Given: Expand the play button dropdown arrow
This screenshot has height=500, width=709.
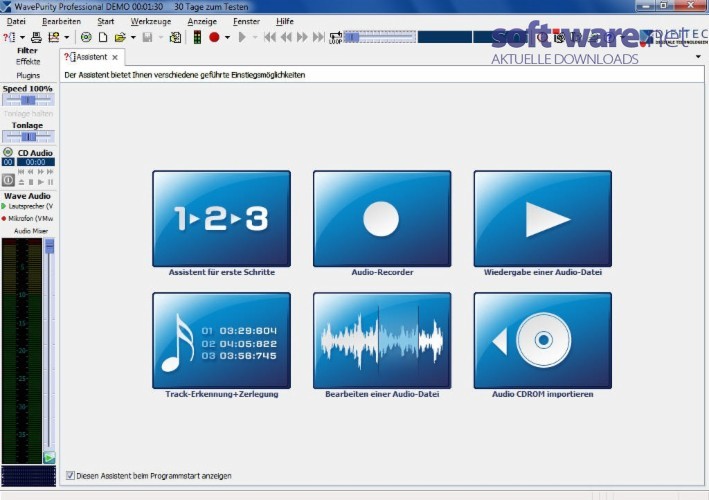Looking at the screenshot, I should (x=255, y=38).
